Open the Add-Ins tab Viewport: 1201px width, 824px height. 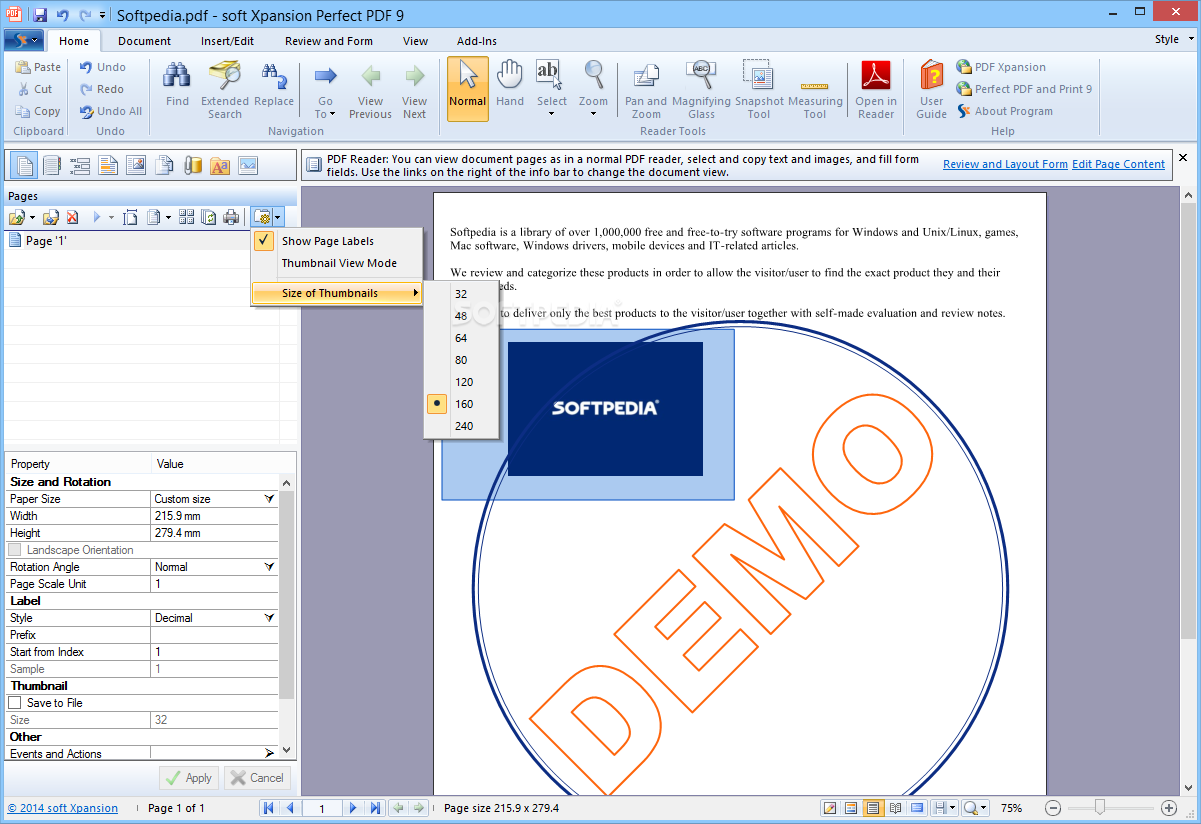[477, 41]
